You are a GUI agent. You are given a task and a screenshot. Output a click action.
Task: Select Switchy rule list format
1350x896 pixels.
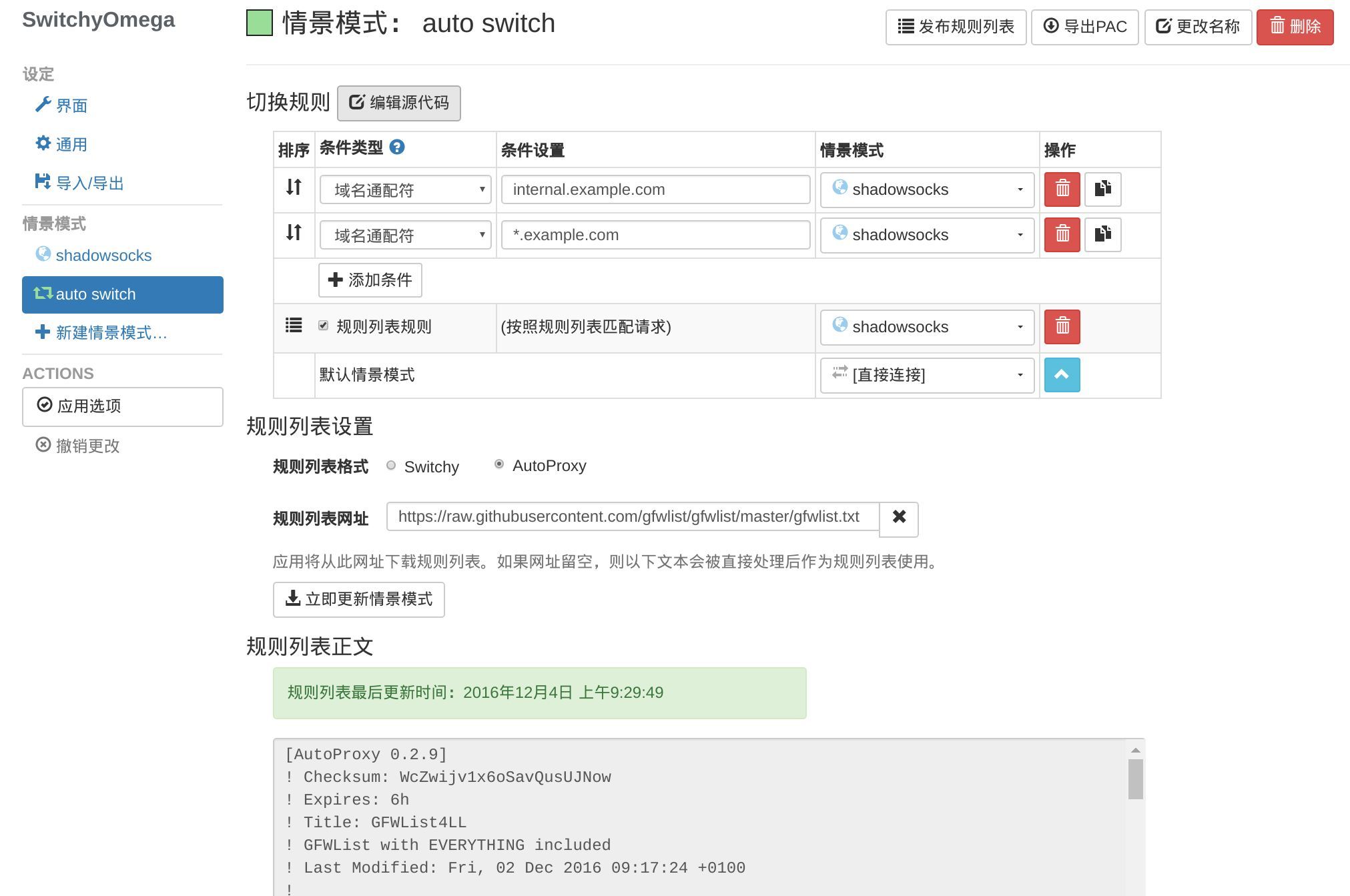click(x=391, y=466)
